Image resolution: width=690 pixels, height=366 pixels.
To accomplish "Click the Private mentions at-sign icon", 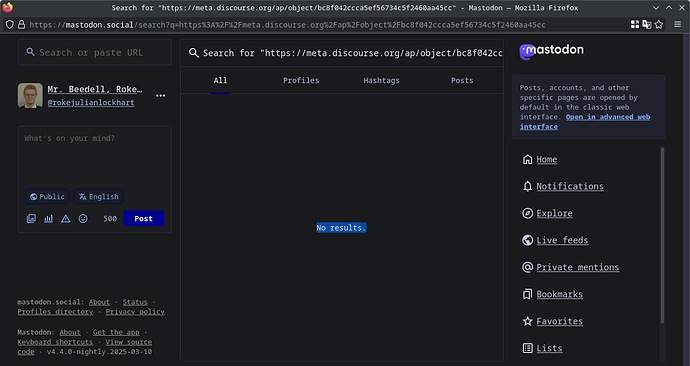I will pos(527,267).
